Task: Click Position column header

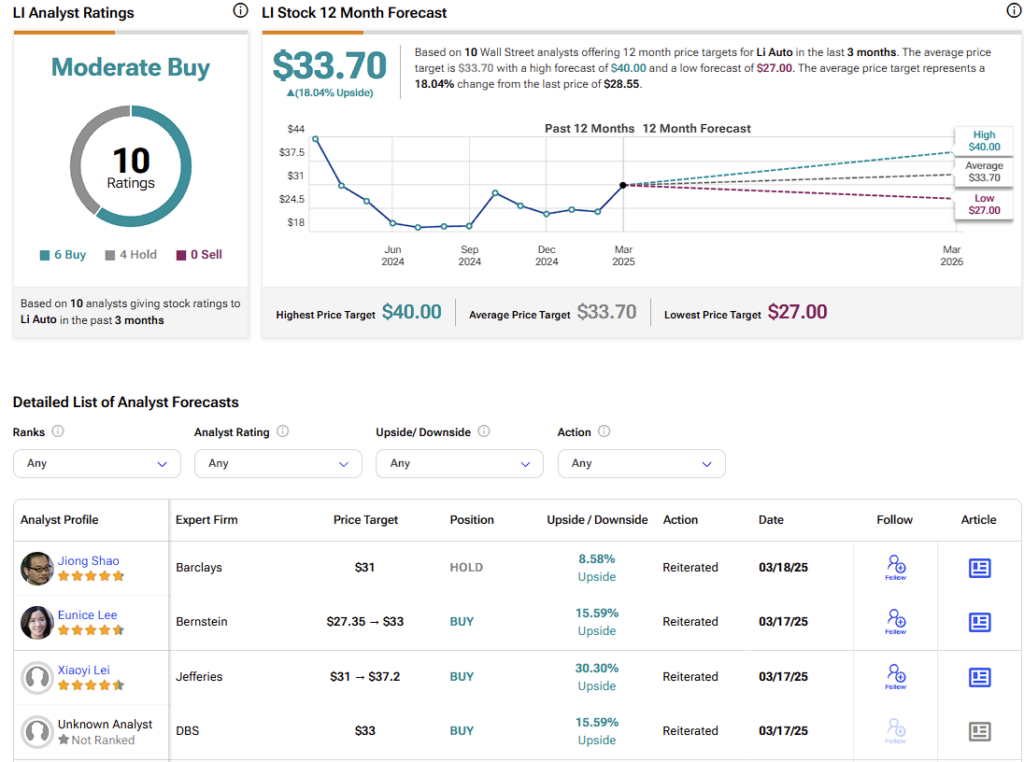Action: (472, 519)
